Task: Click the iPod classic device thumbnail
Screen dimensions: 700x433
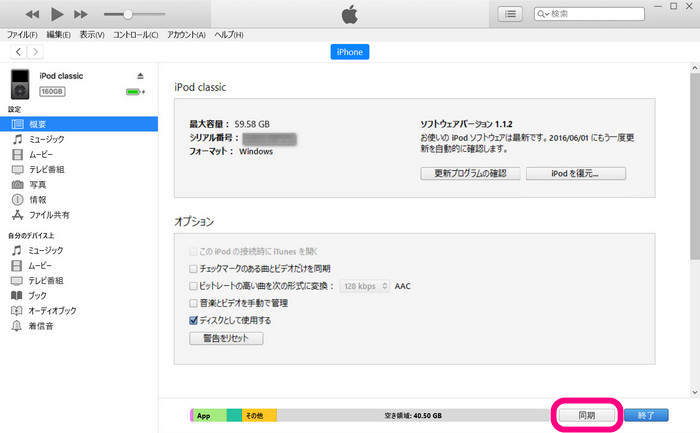Action: (x=20, y=84)
